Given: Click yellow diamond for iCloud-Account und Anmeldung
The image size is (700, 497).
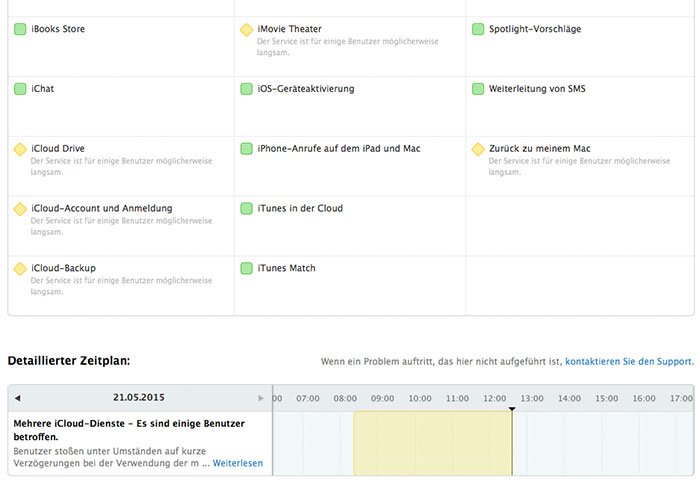Looking at the screenshot, I should click(20, 209).
